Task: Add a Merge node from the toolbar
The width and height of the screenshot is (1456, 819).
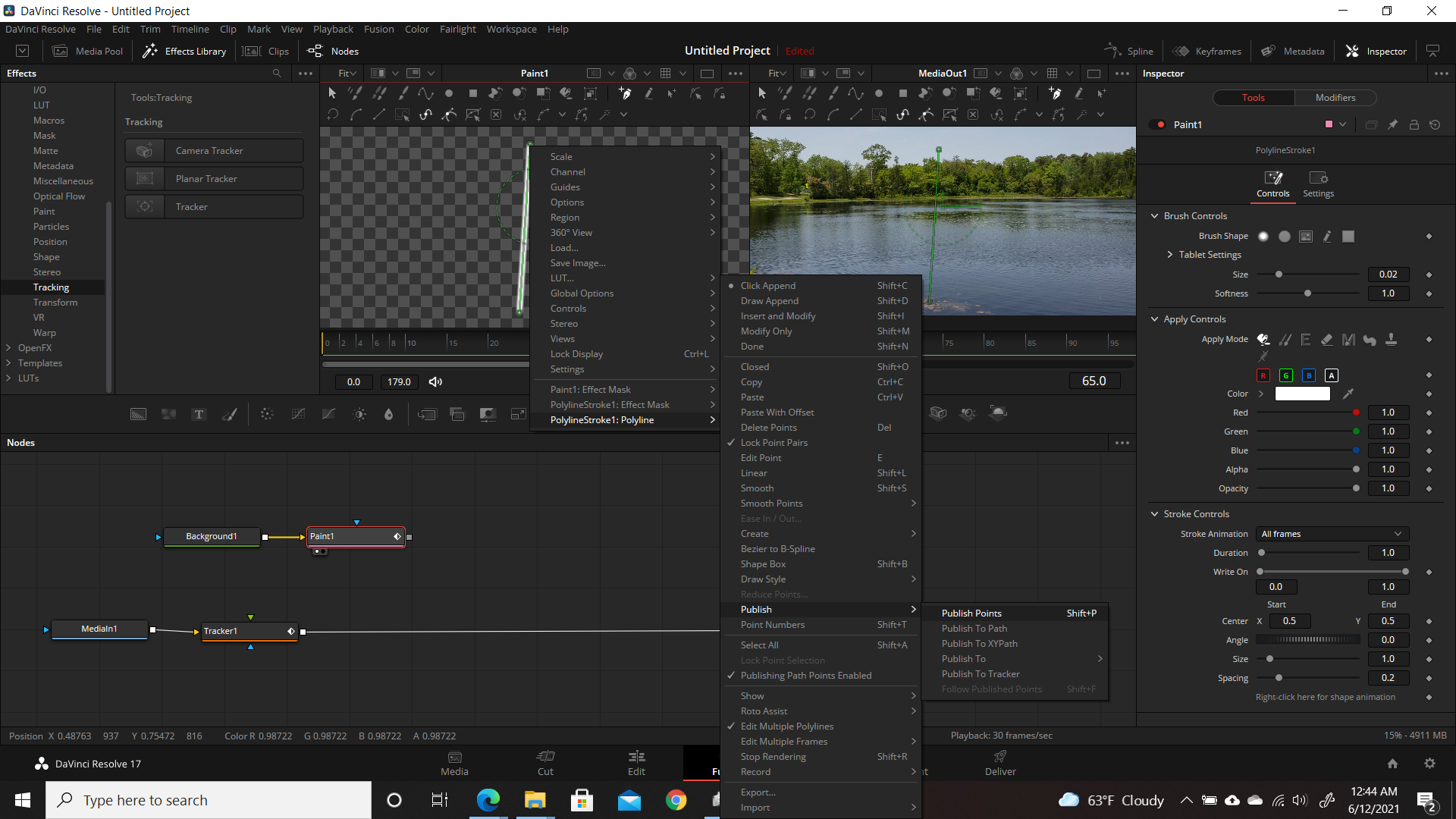Action: 427,414
